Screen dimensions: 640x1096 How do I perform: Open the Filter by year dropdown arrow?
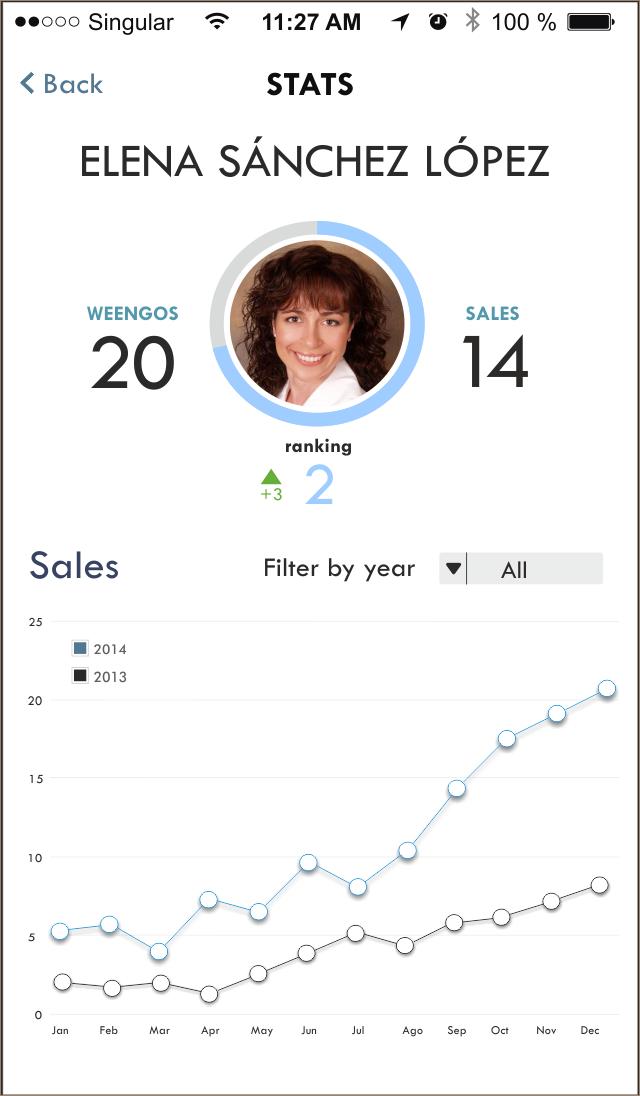coord(453,569)
